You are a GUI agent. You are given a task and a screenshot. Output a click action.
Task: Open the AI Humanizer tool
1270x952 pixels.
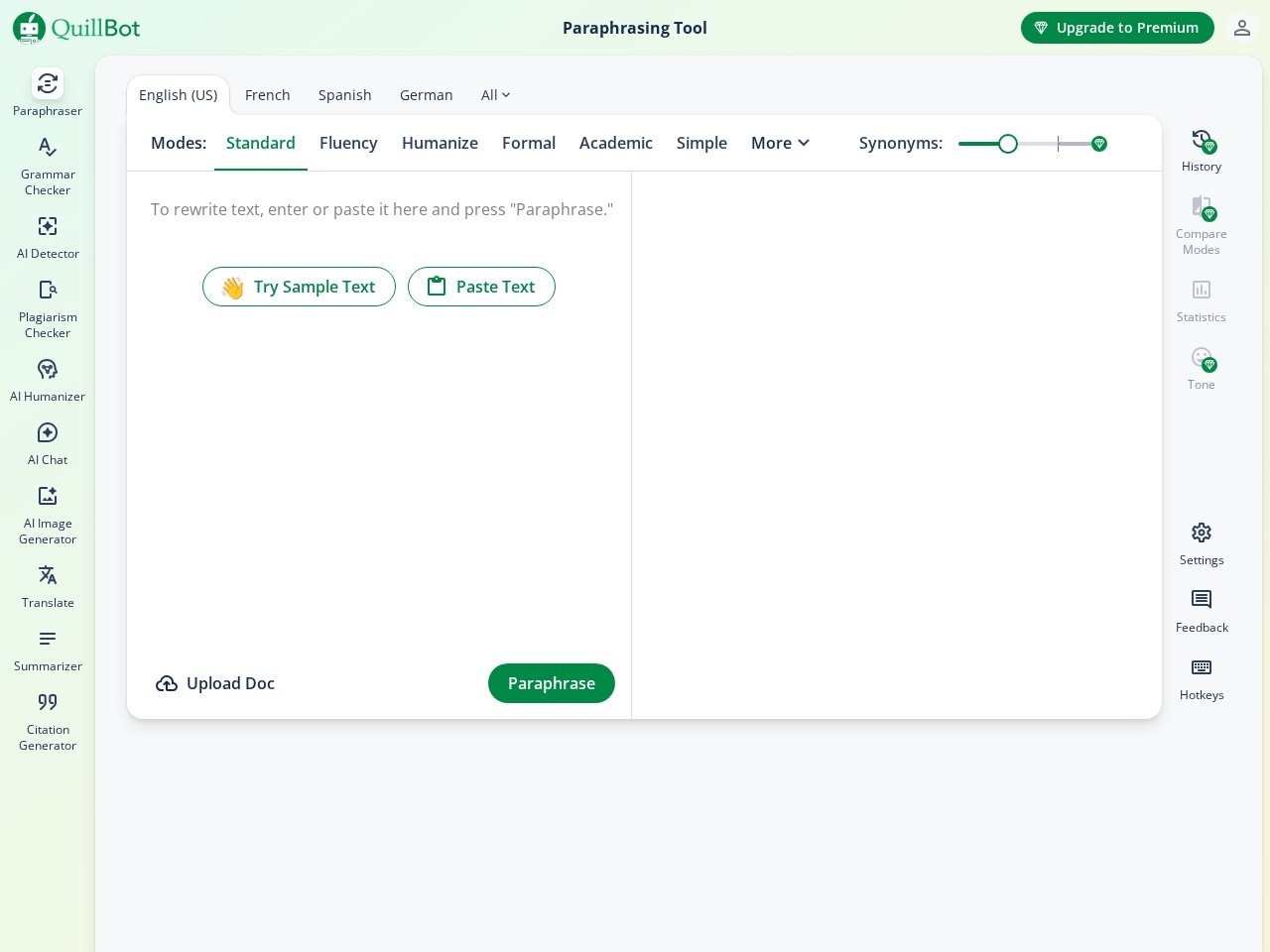tap(48, 381)
